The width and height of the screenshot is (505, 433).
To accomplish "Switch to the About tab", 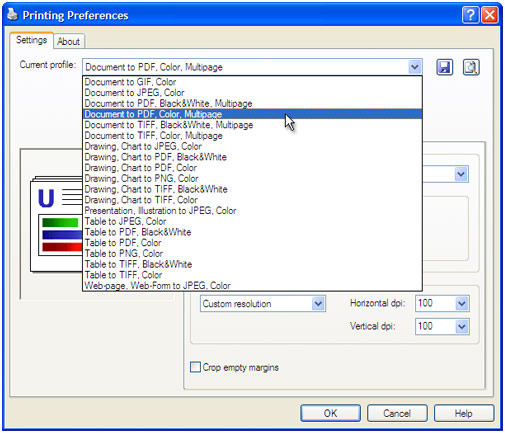I will [x=68, y=42].
